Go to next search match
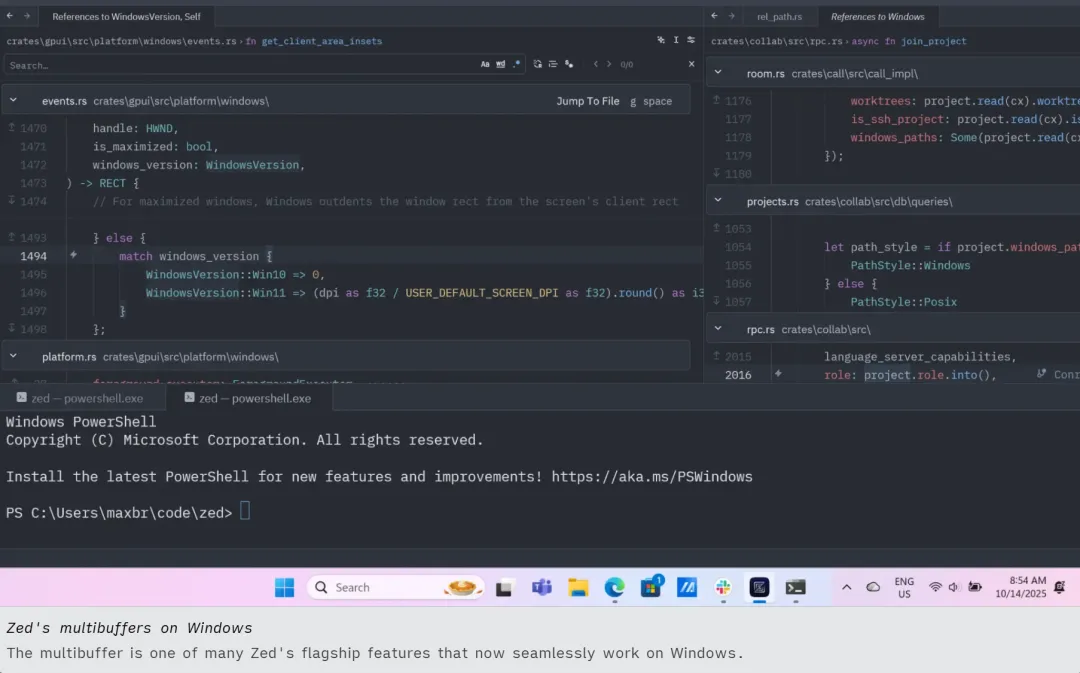 (x=609, y=64)
